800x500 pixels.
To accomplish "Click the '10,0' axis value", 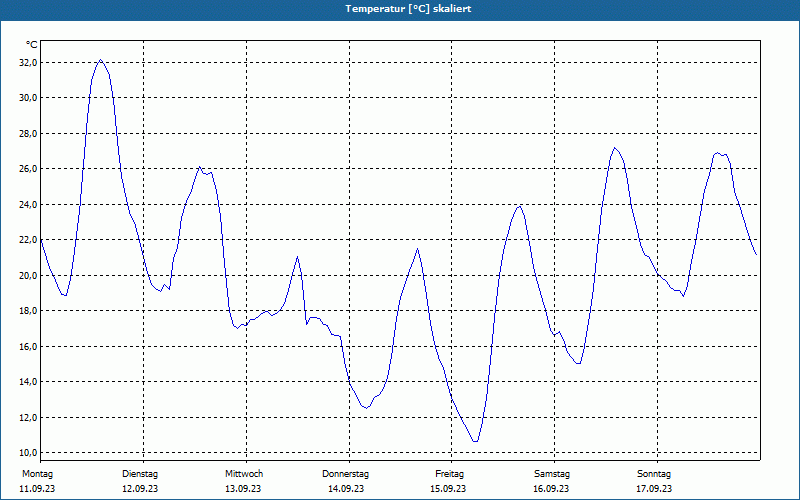I will 29,453.
